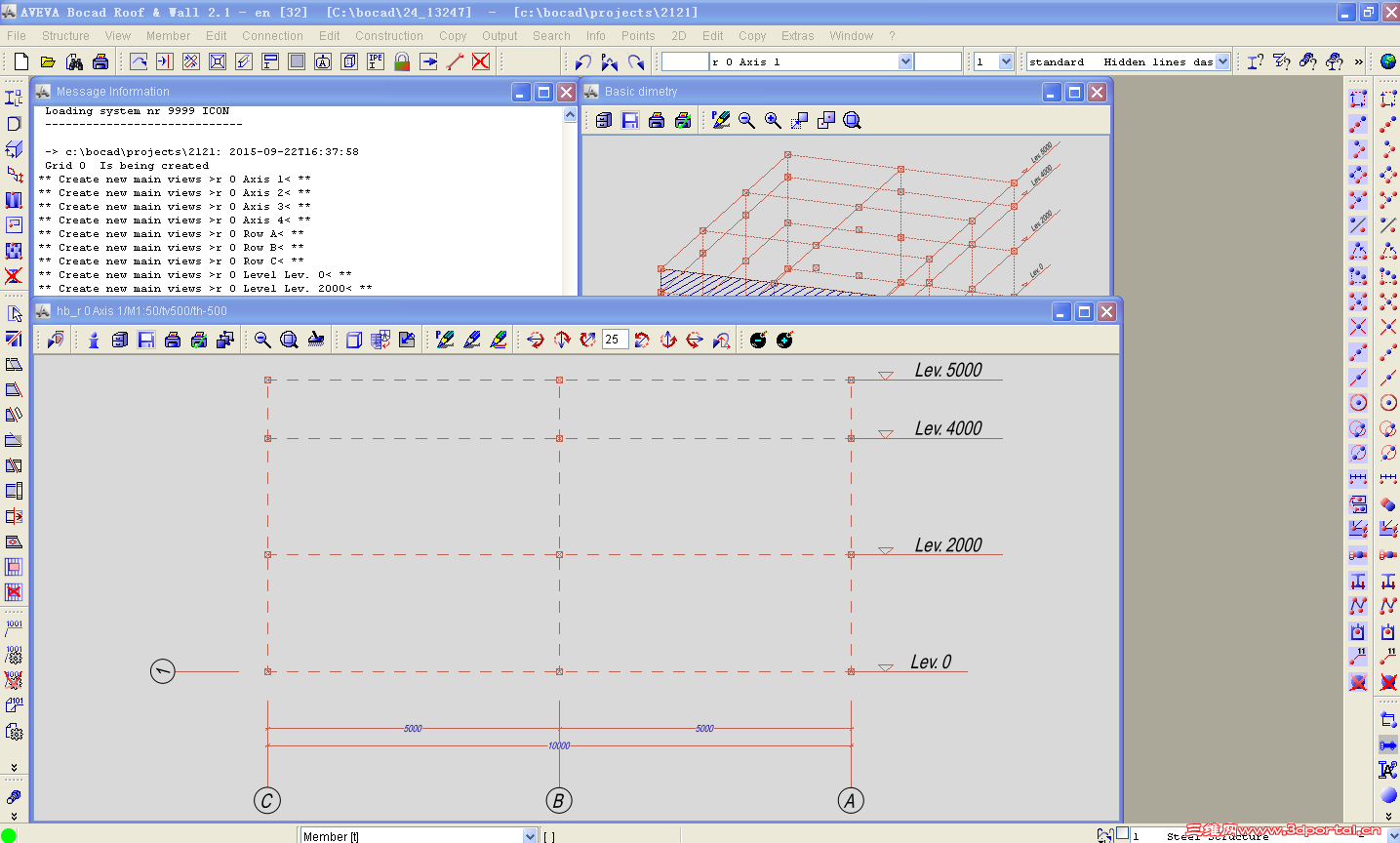The height and width of the screenshot is (843, 1400).
Task: Click the green status light indicator
Action: (9, 835)
